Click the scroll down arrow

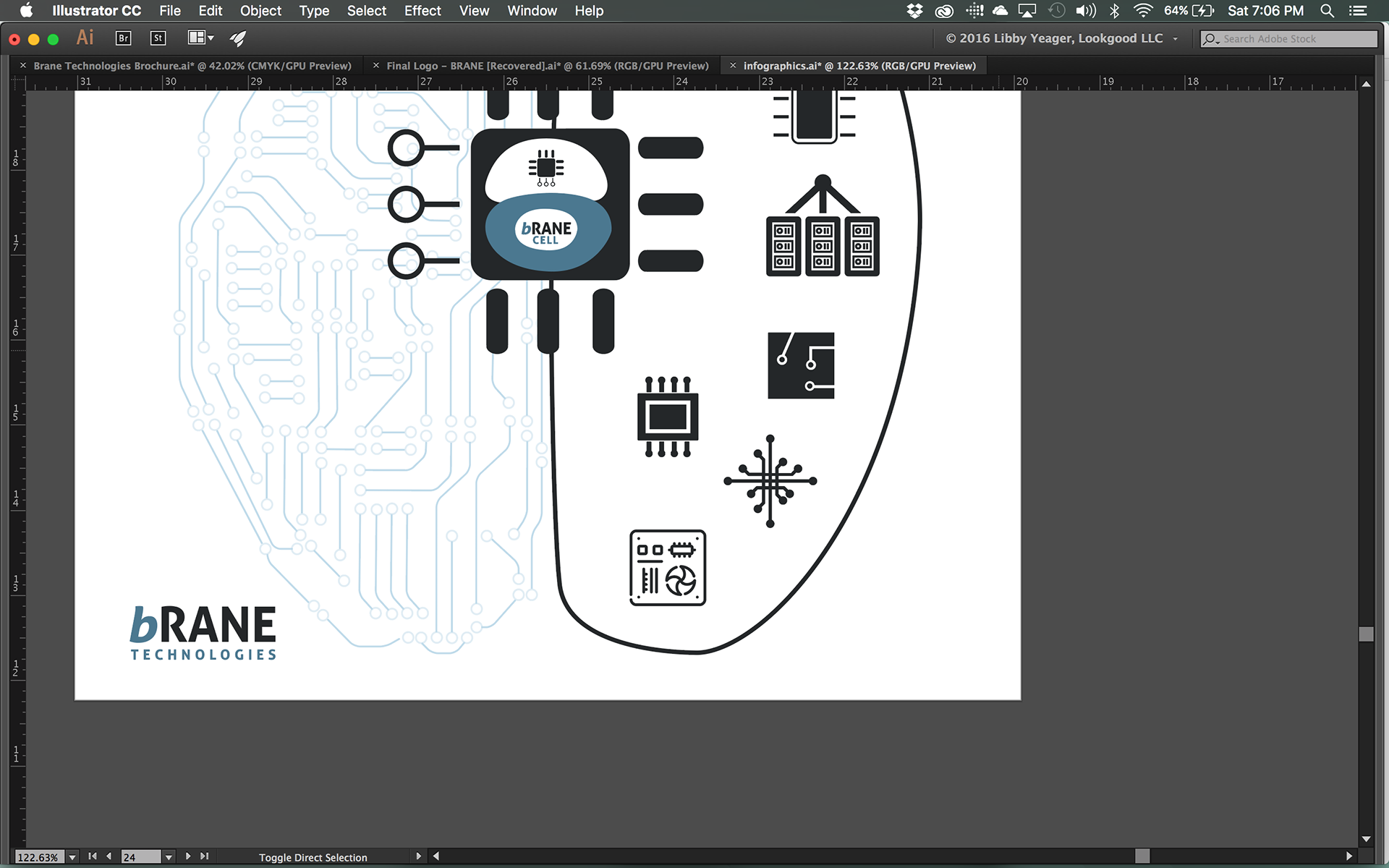(x=1366, y=839)
